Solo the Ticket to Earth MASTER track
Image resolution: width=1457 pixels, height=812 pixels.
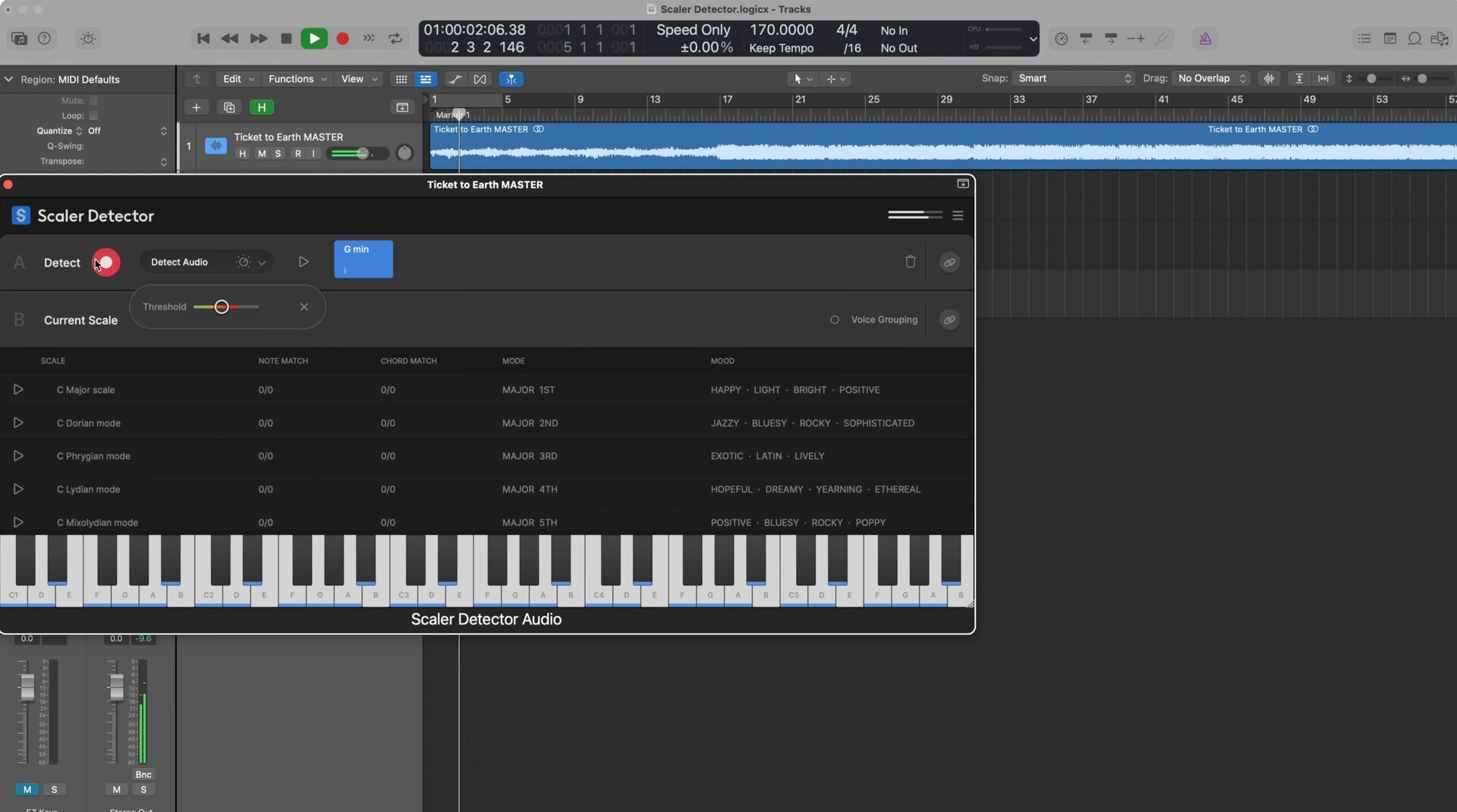tap(278, 154)
